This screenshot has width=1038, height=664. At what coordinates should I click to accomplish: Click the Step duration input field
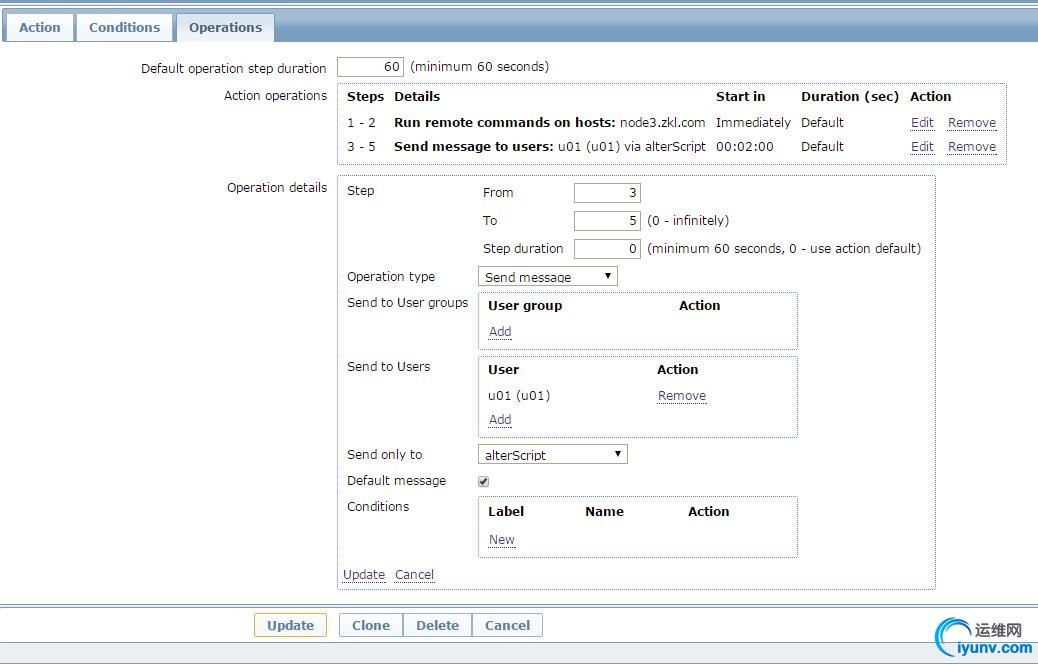click(x=607, y=249)
